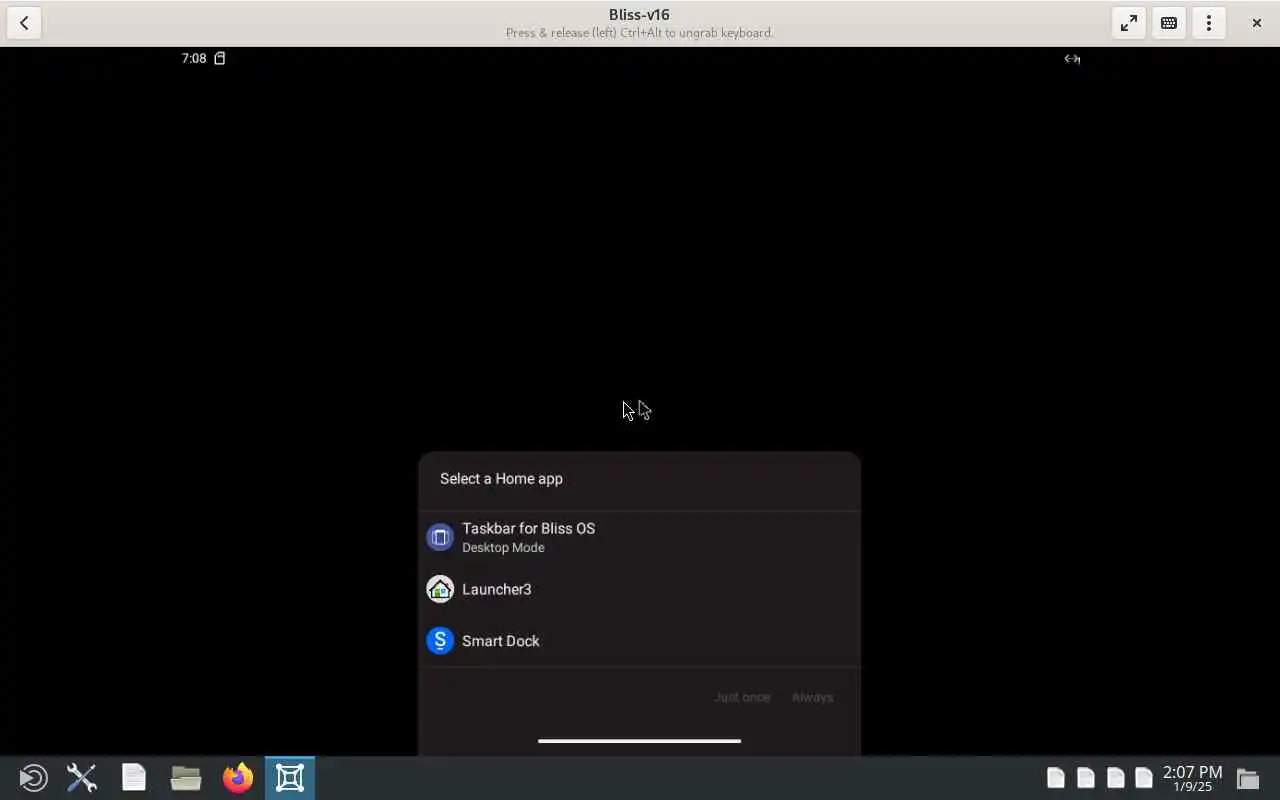Click the 7:08 clock in Android status bar

coord(194,58)
